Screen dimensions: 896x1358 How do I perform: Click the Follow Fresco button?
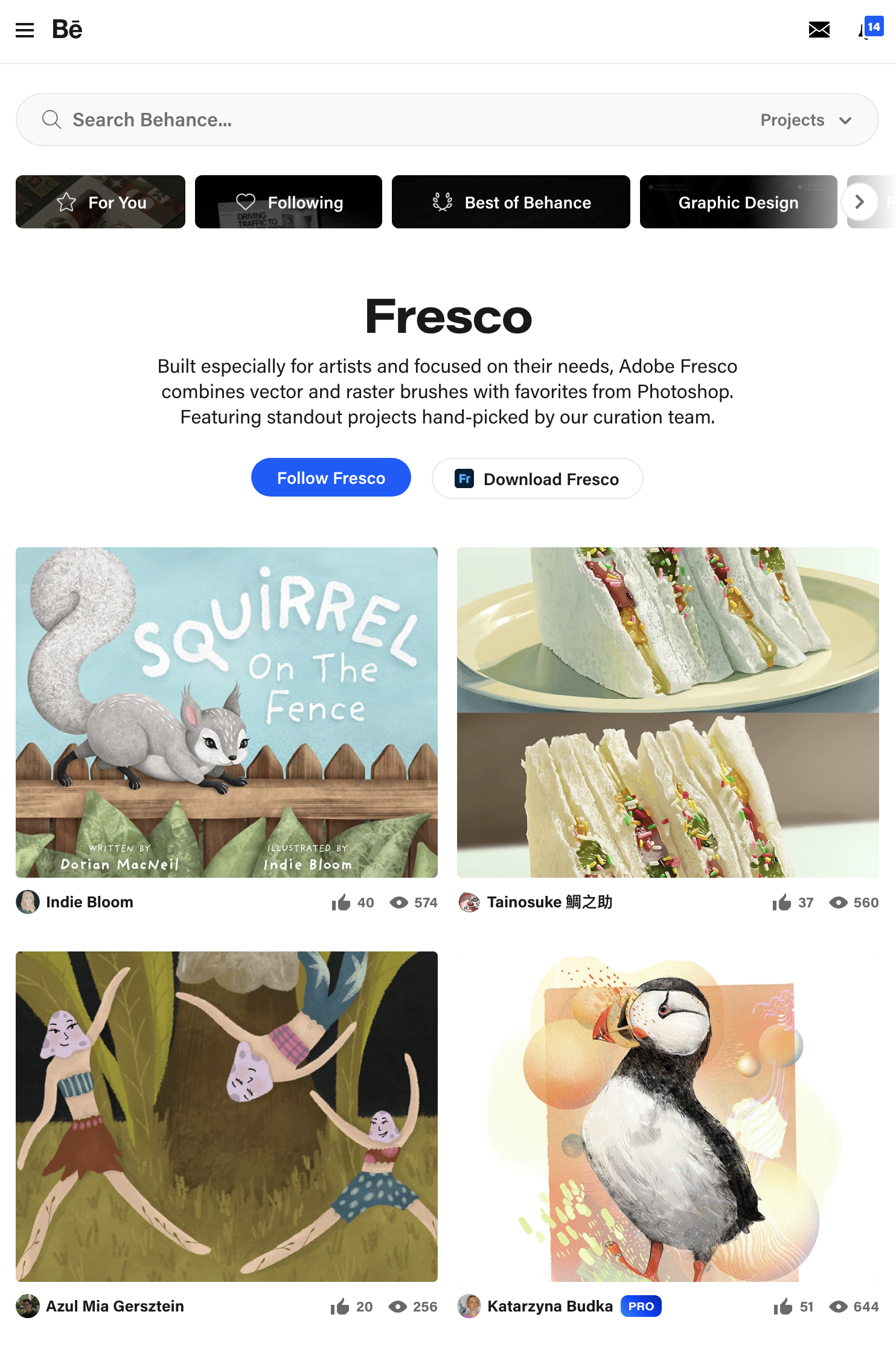pos(331,477)
